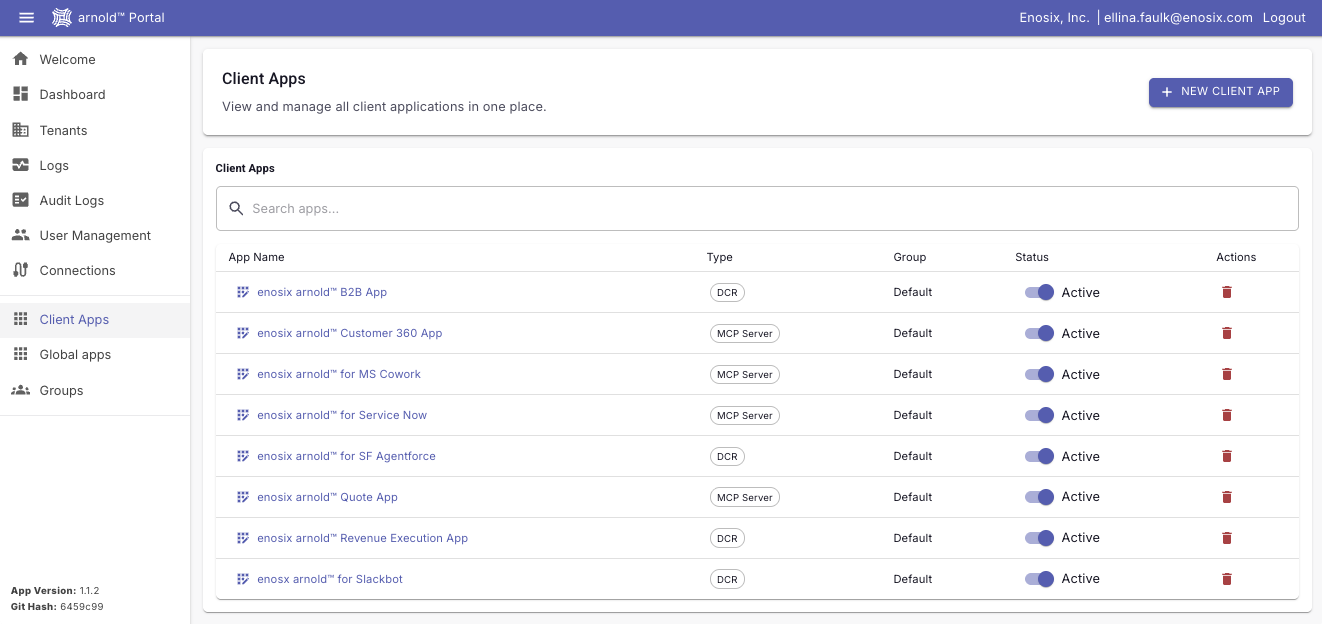Disable the Revenue Execution App switch
The width and height of the screenshot is (1322, 624).
(1040, 538)
